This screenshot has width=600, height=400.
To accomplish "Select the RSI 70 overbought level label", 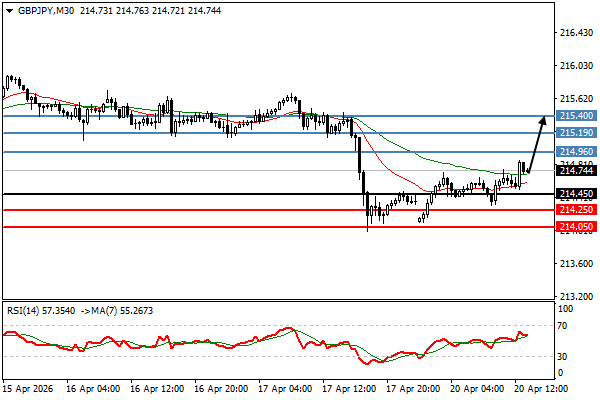I will (564, 325).
